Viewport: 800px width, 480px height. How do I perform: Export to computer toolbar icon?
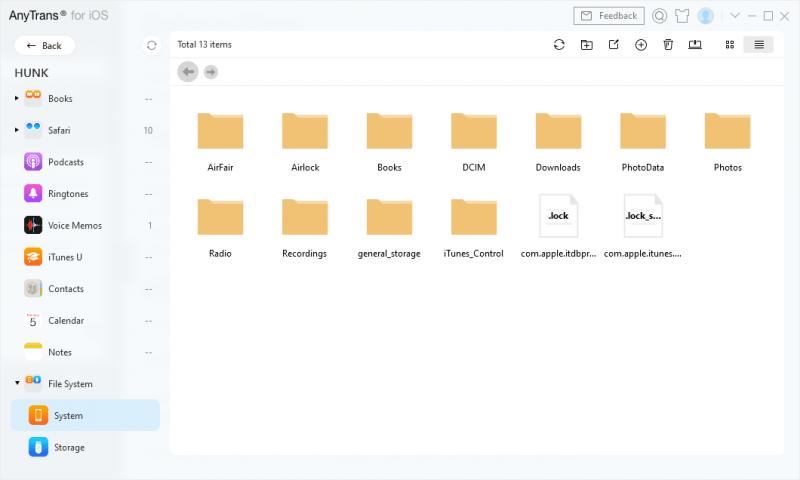695,45
